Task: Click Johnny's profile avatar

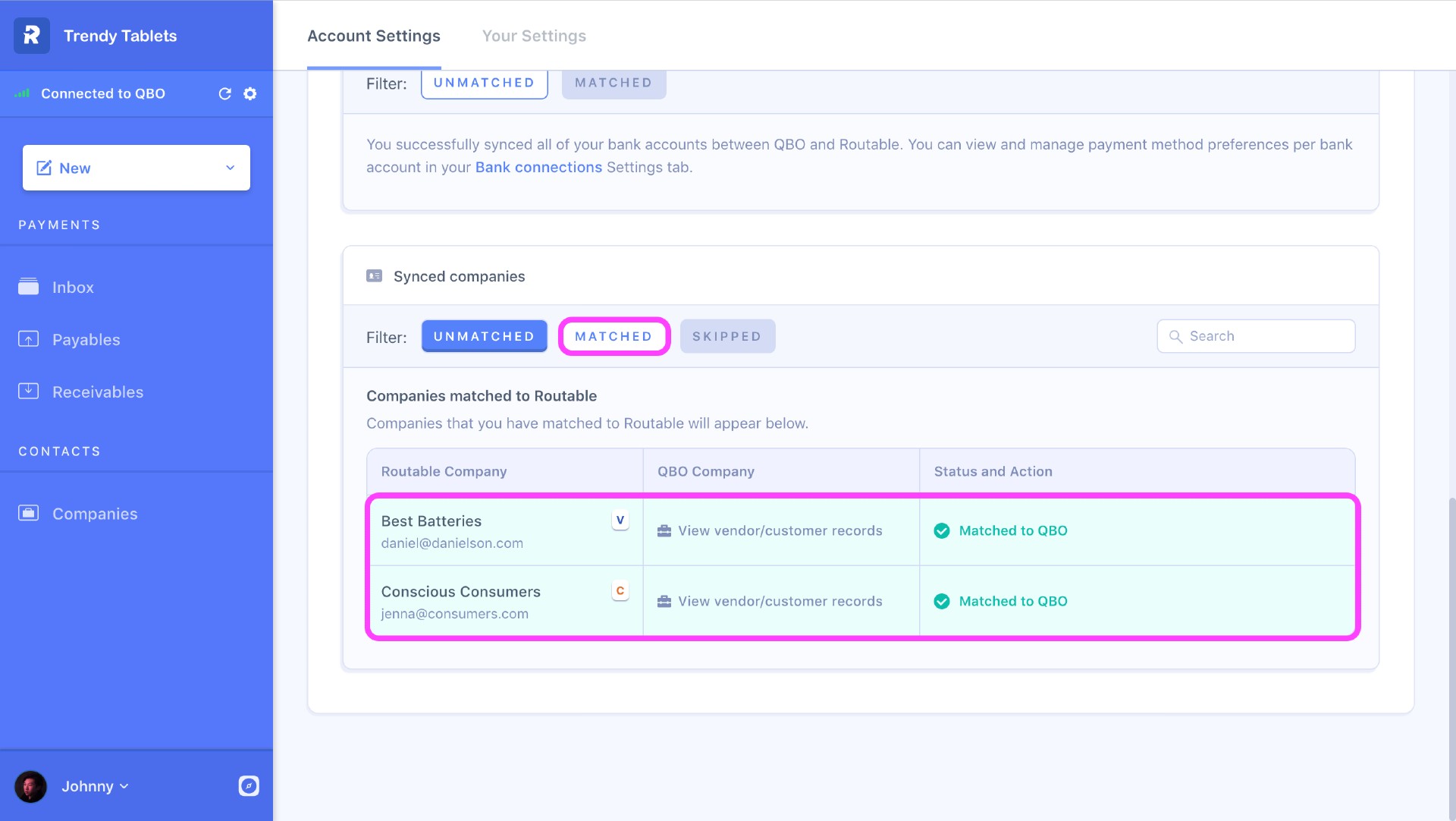Action: pyautogui.click(x=30, y=786)
